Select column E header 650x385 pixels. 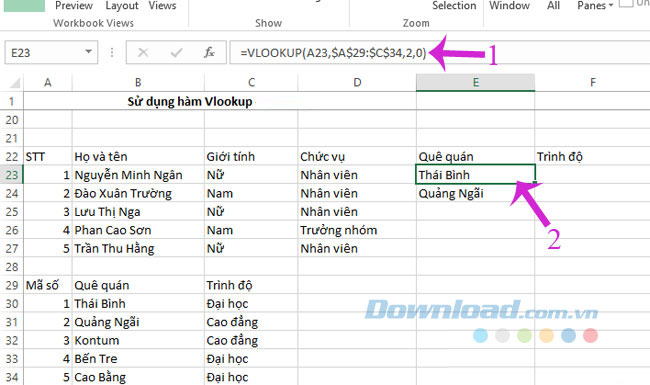[x=475, y=82]
